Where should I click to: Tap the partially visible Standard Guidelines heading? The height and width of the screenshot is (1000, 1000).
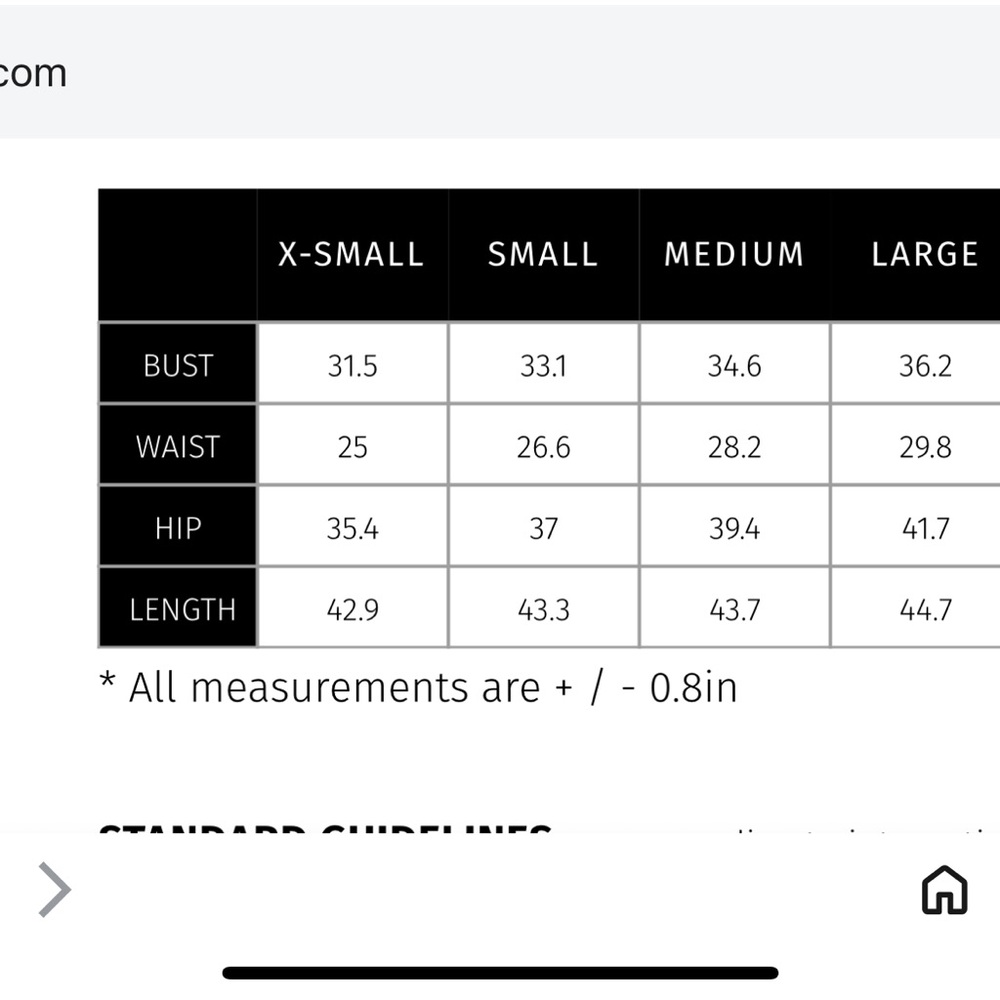[x=325, y=829]
